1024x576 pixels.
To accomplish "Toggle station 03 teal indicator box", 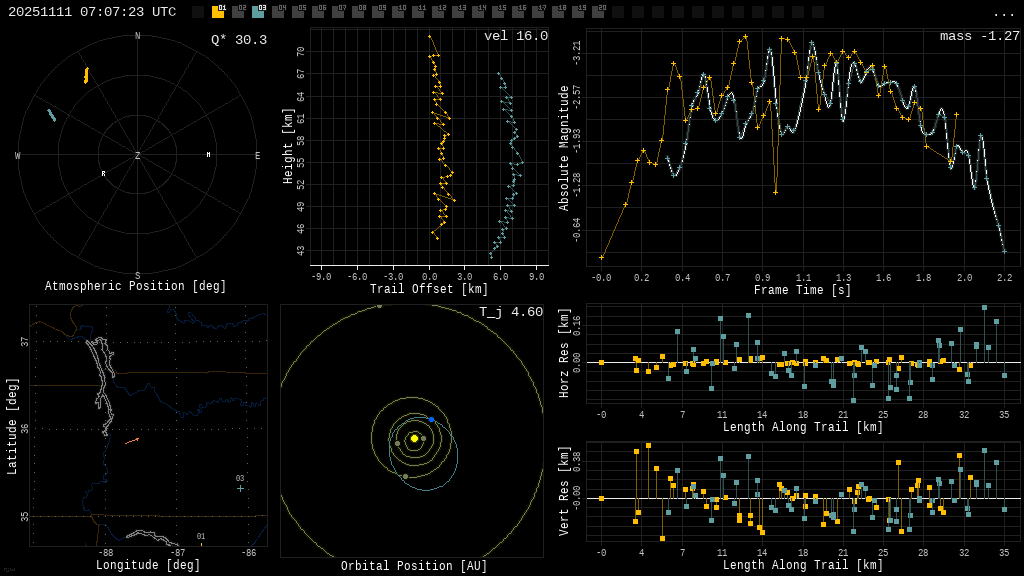I will pos(258,12).
